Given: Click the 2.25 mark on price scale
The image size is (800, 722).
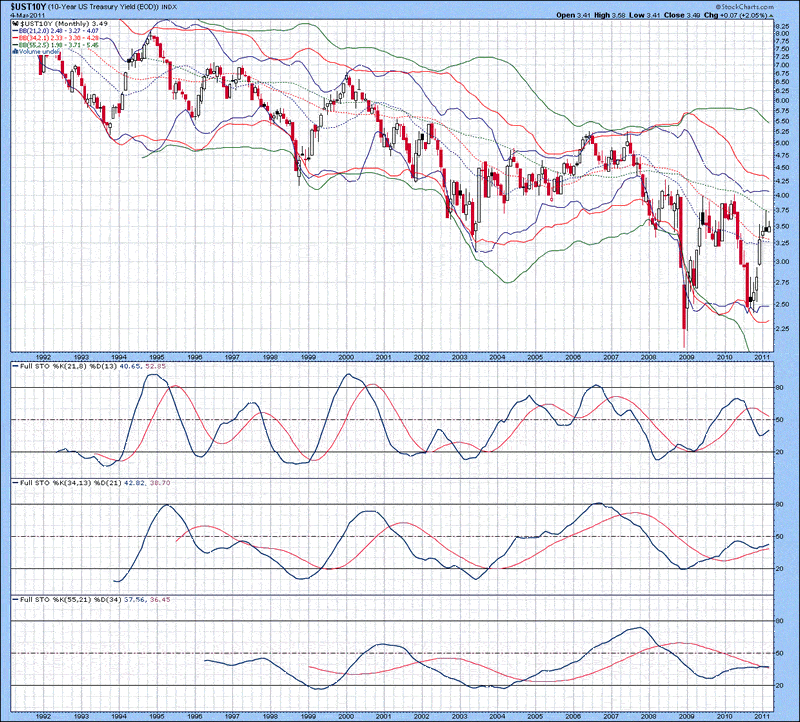Looking at the screenshot, I should (x=782, y=328).
